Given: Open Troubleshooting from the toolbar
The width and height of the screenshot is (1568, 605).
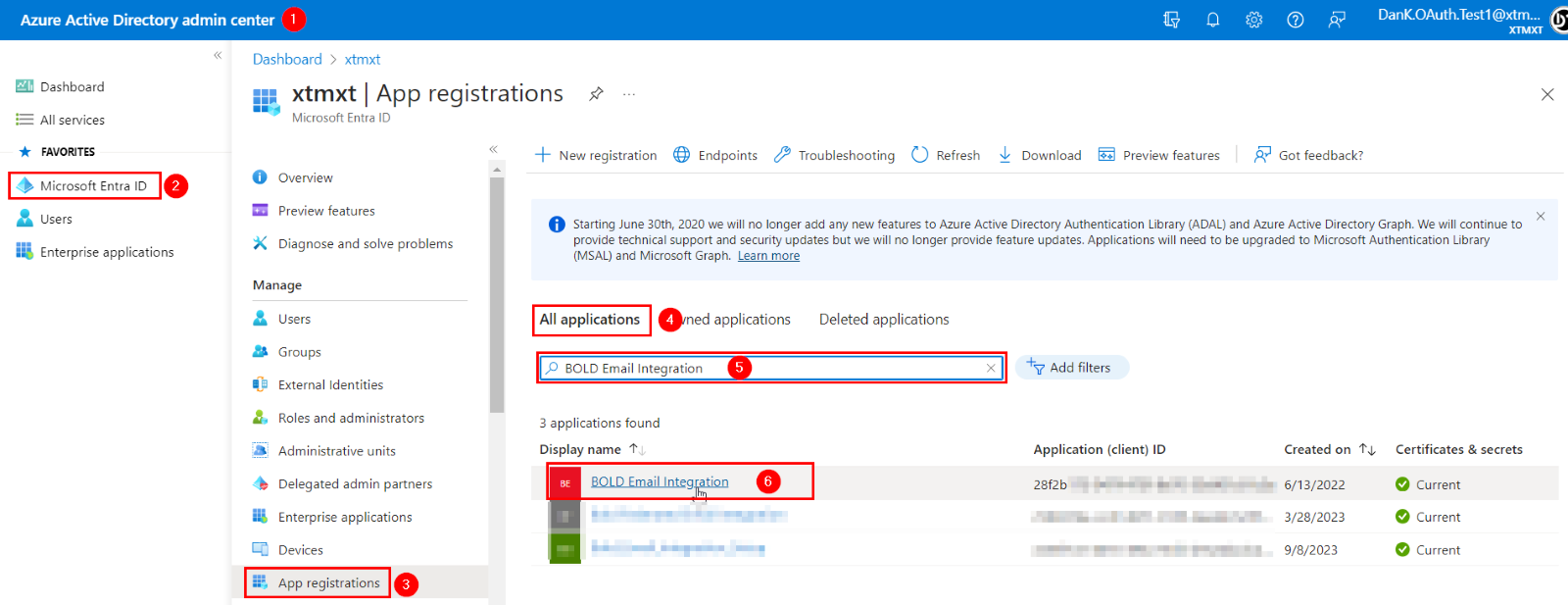Looking at the screenshot, I should click(x=834, y=155).
